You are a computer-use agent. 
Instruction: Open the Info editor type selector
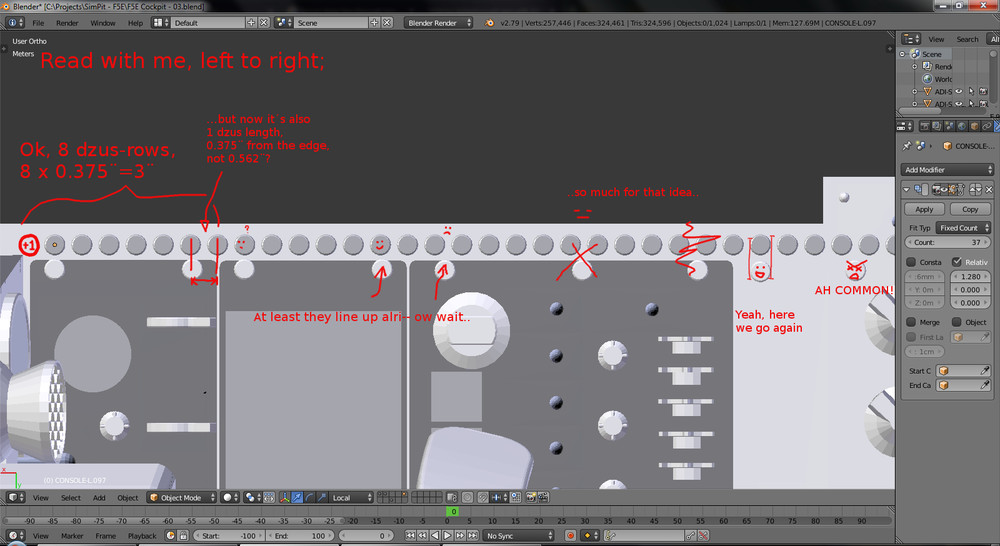[x=14, y=22]
